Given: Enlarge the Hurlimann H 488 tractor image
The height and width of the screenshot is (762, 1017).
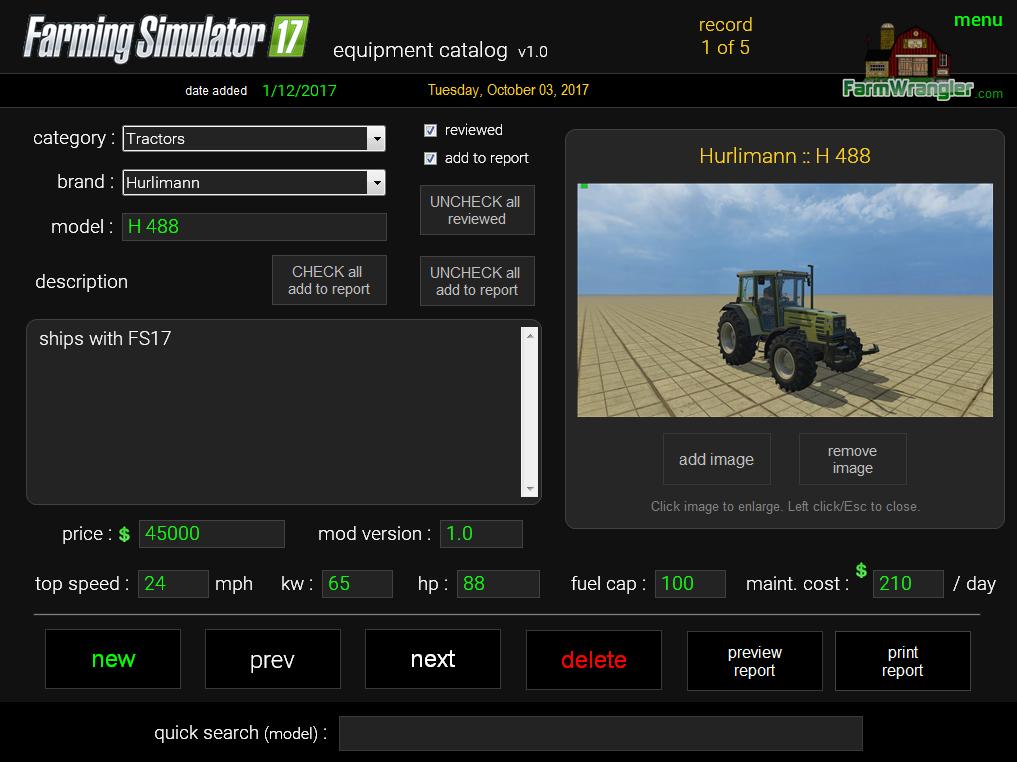Looking at the screenshot, I should [785, 300].
